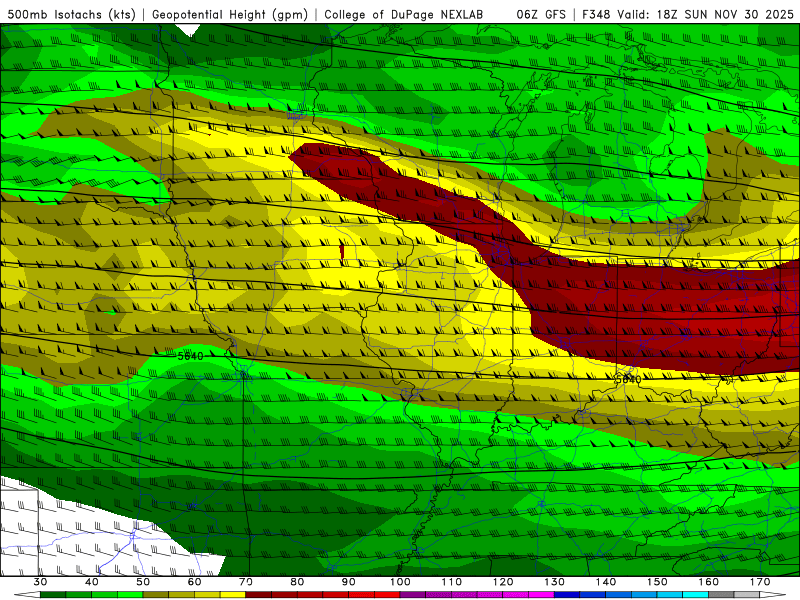The height and width of the screenshot is (600, 800).
Task: Click the "College of DuPage NEXLAB" label
Action: (403, 15)
